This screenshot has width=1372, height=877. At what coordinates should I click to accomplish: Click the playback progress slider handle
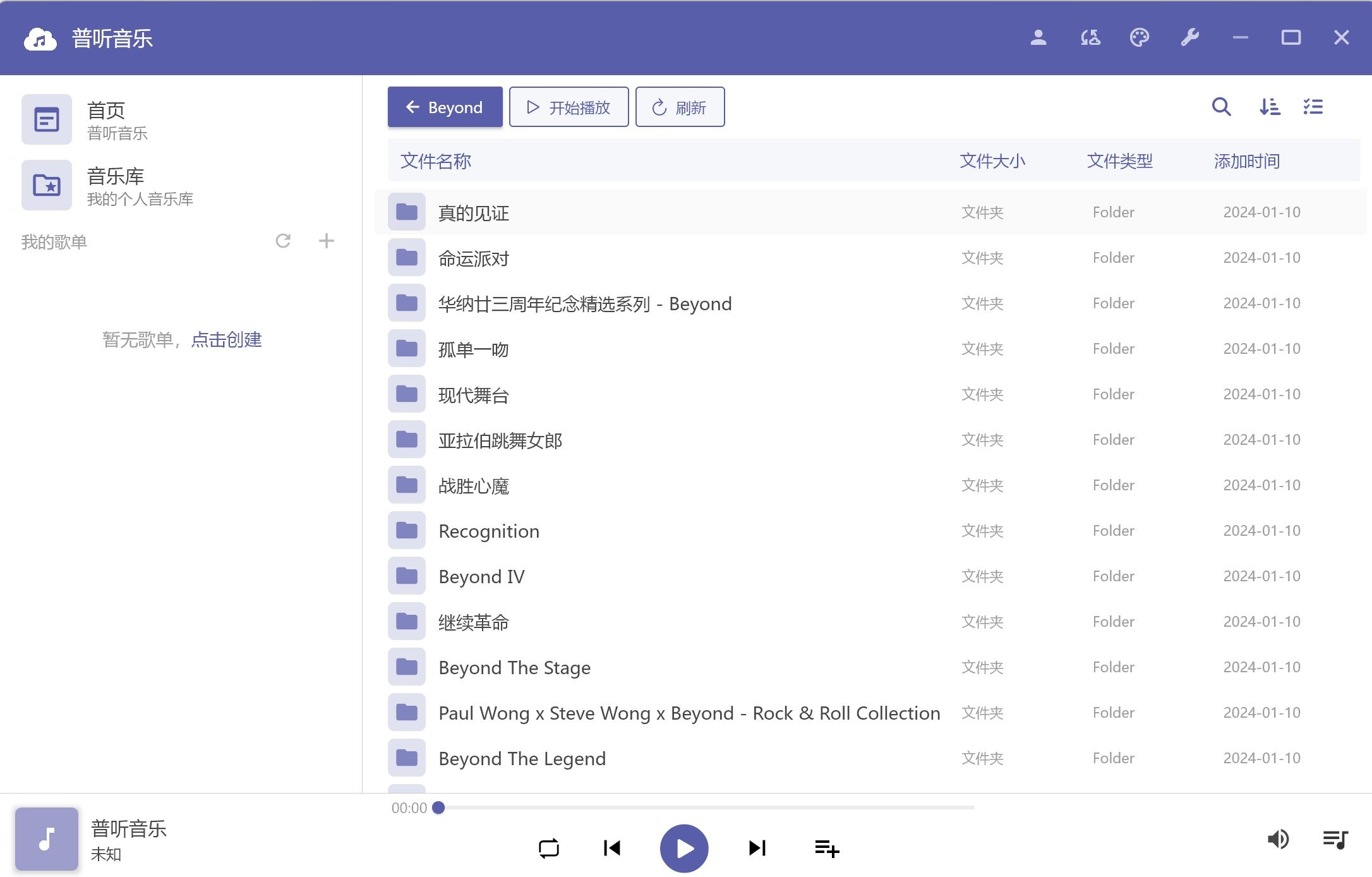(x=439, y=807)
